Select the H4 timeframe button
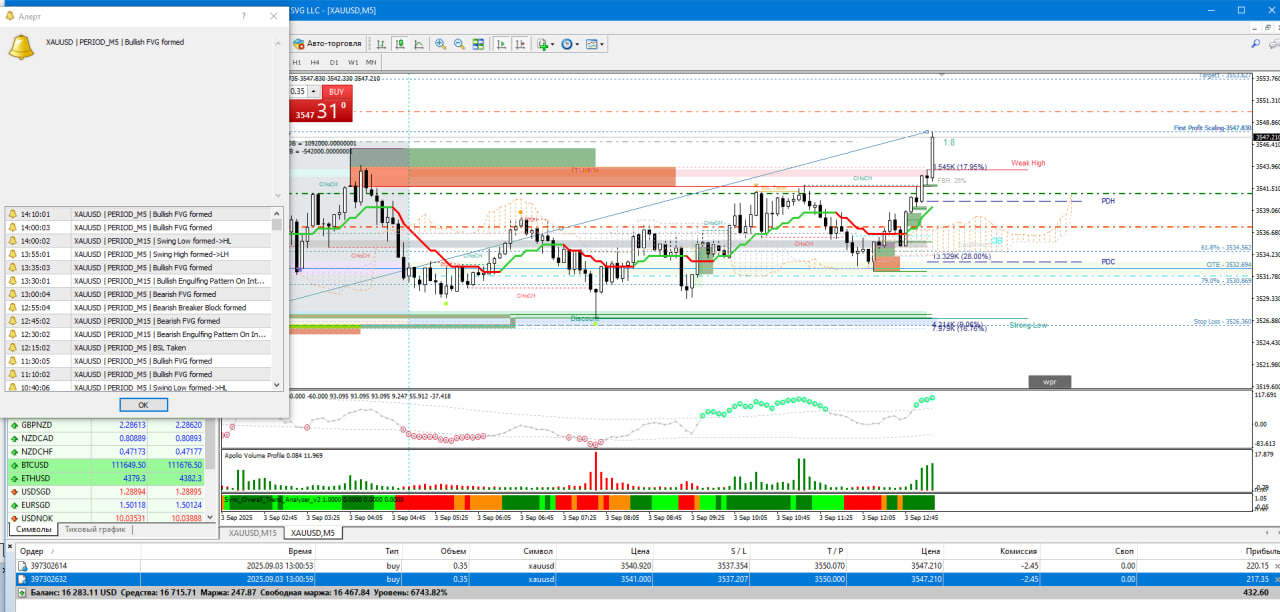This screenshot has height=612, width=1280. coord(314,62)
